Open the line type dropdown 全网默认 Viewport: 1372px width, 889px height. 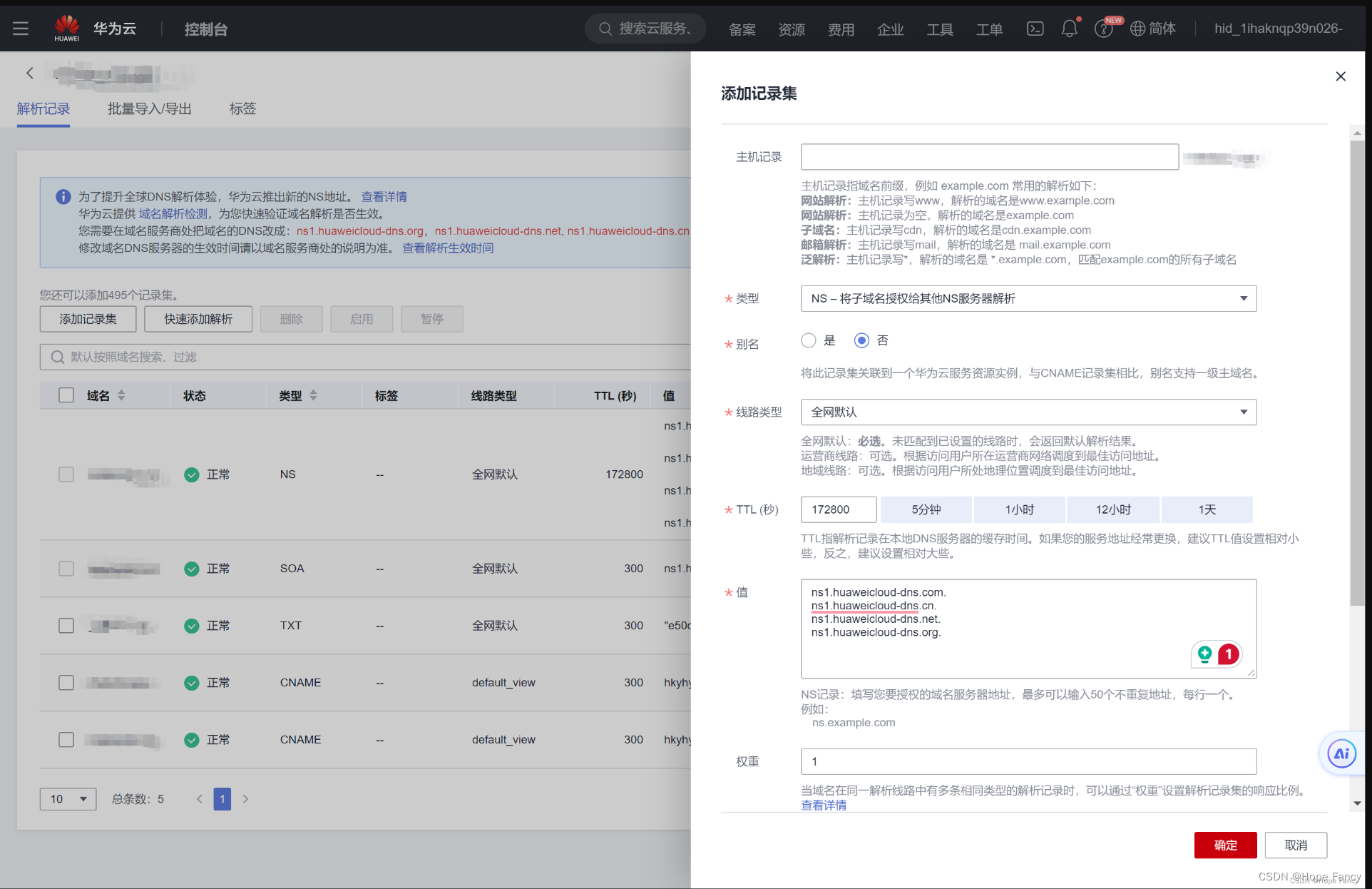click(1028, 412)
